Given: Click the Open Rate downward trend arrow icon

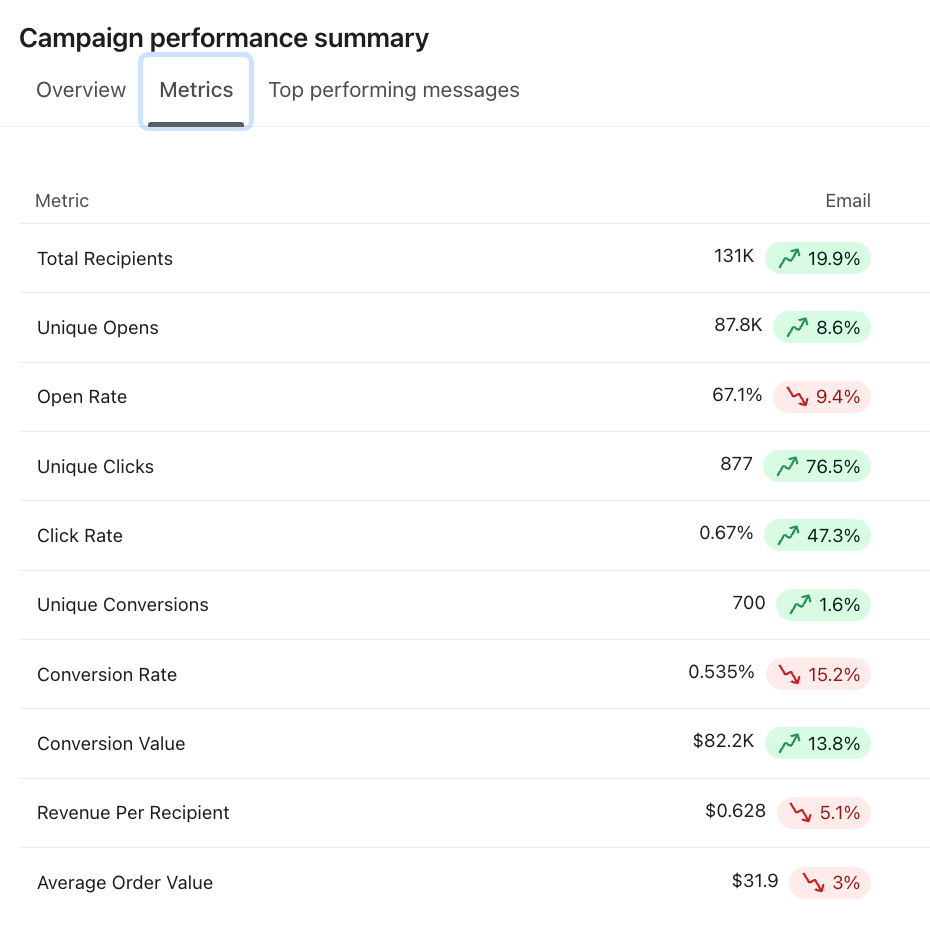Looking at the screenshot, I should 797,397.
